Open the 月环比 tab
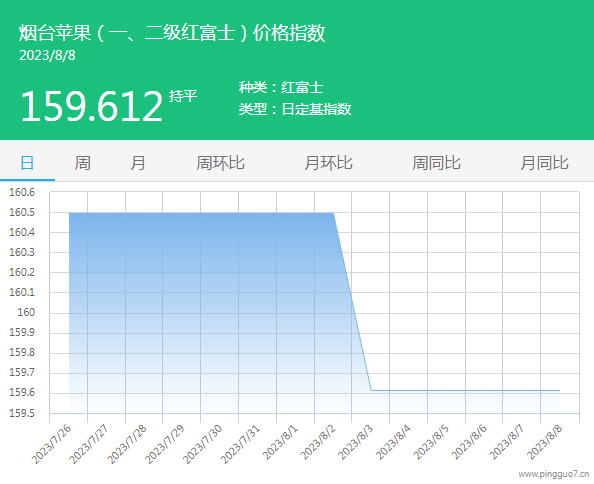The width and height of the screenshot is (594, 484). 328,163
